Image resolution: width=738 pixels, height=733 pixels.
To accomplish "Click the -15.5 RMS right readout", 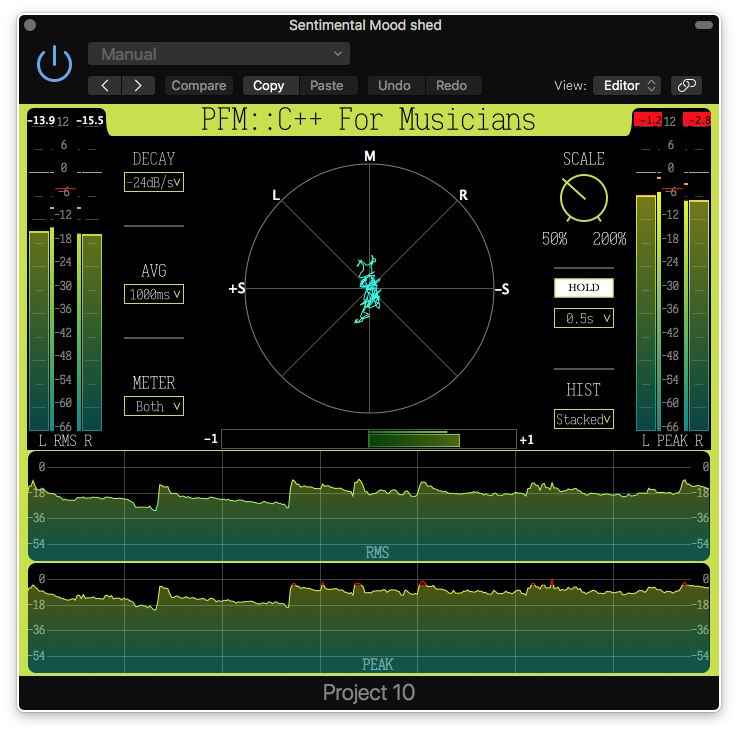I will [90, 121].
